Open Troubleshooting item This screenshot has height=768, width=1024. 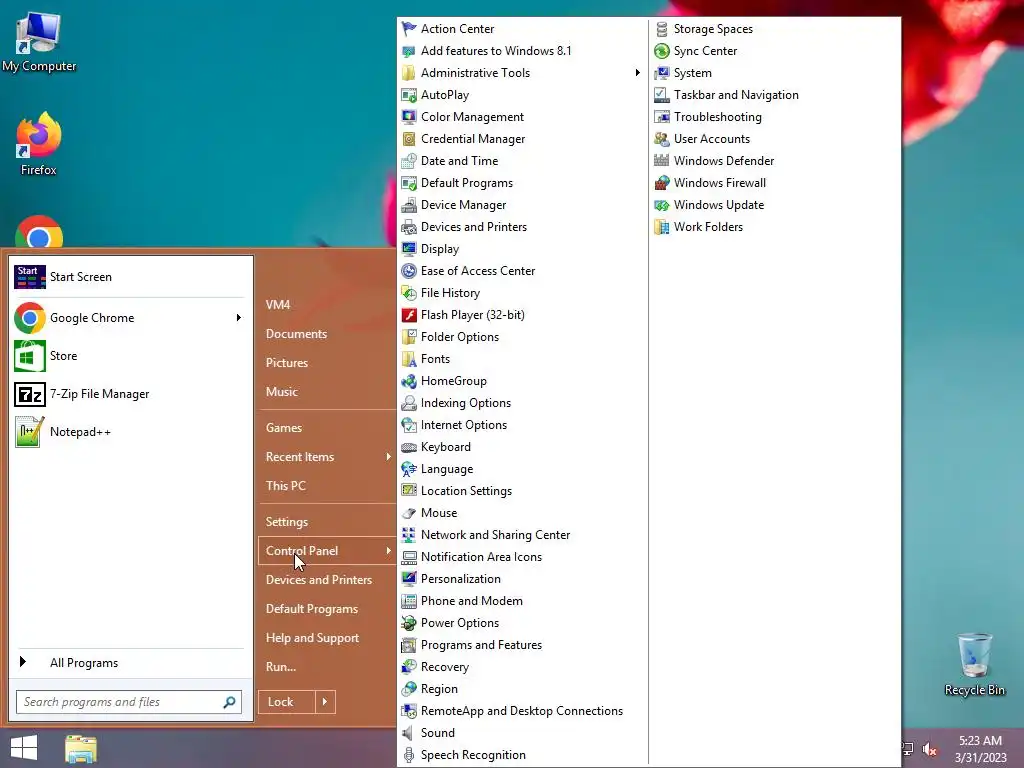pos(718,117)
